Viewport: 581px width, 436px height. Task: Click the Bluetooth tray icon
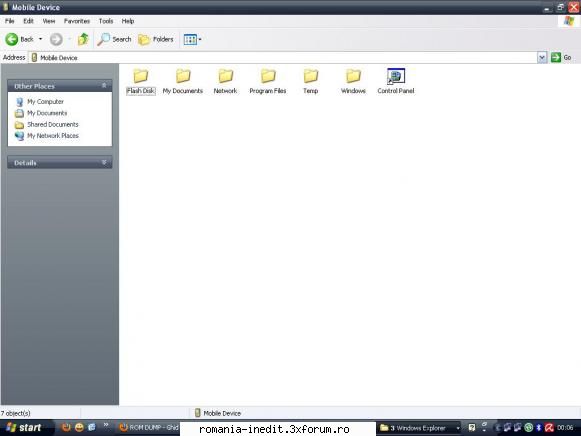tap(539, 428)
